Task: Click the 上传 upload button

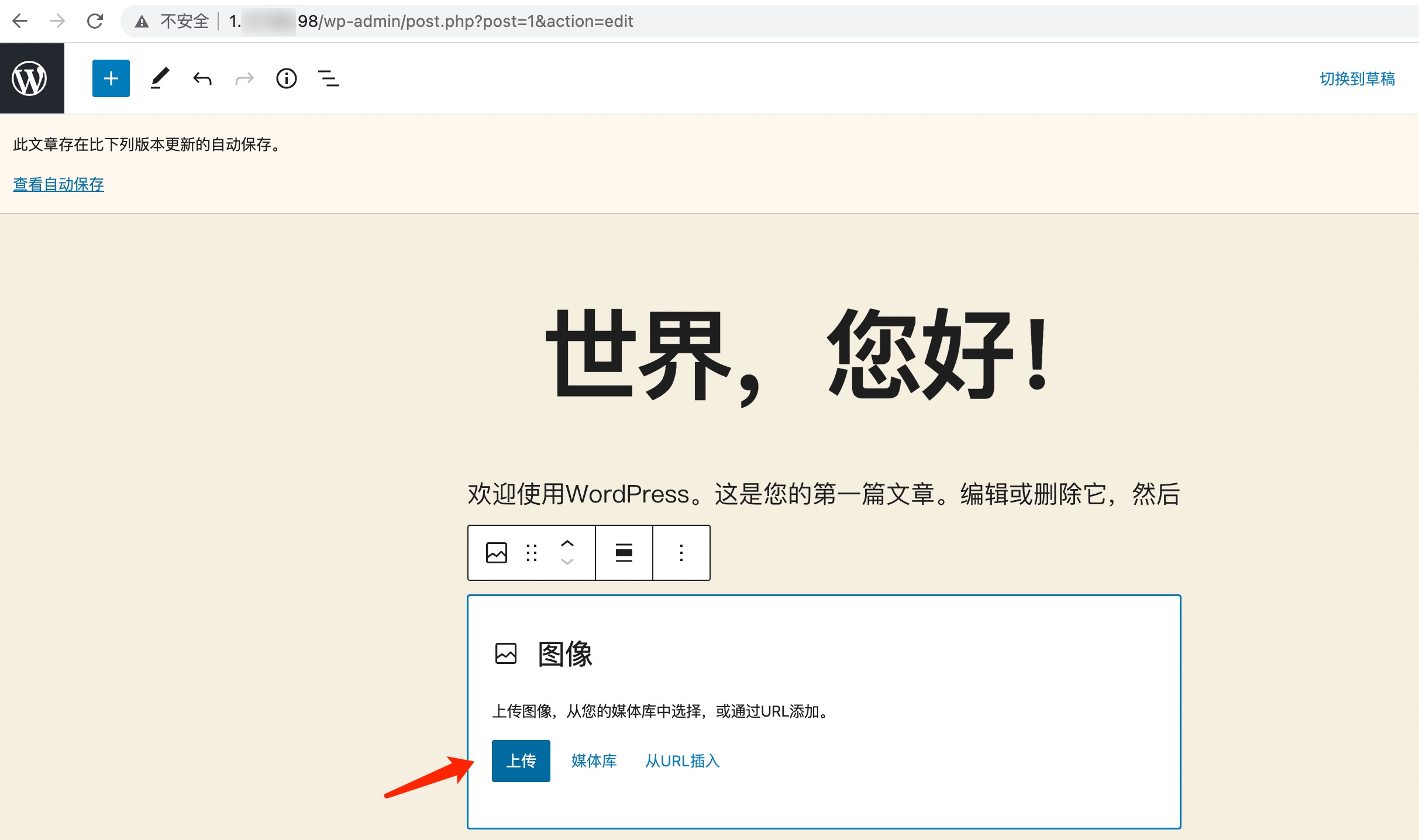Action: 521,760
